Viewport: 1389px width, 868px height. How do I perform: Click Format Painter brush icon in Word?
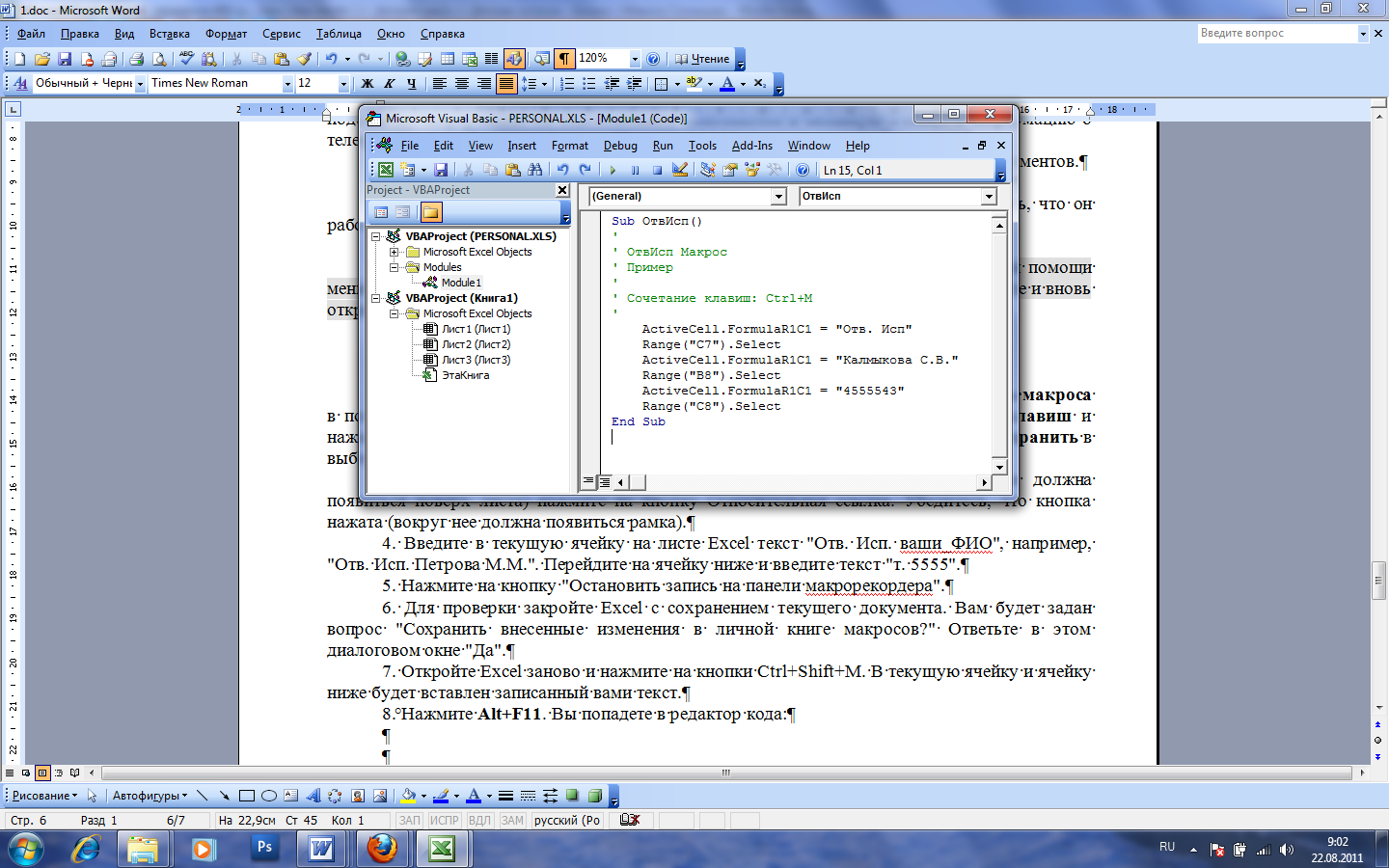click(x=304, y=59)
